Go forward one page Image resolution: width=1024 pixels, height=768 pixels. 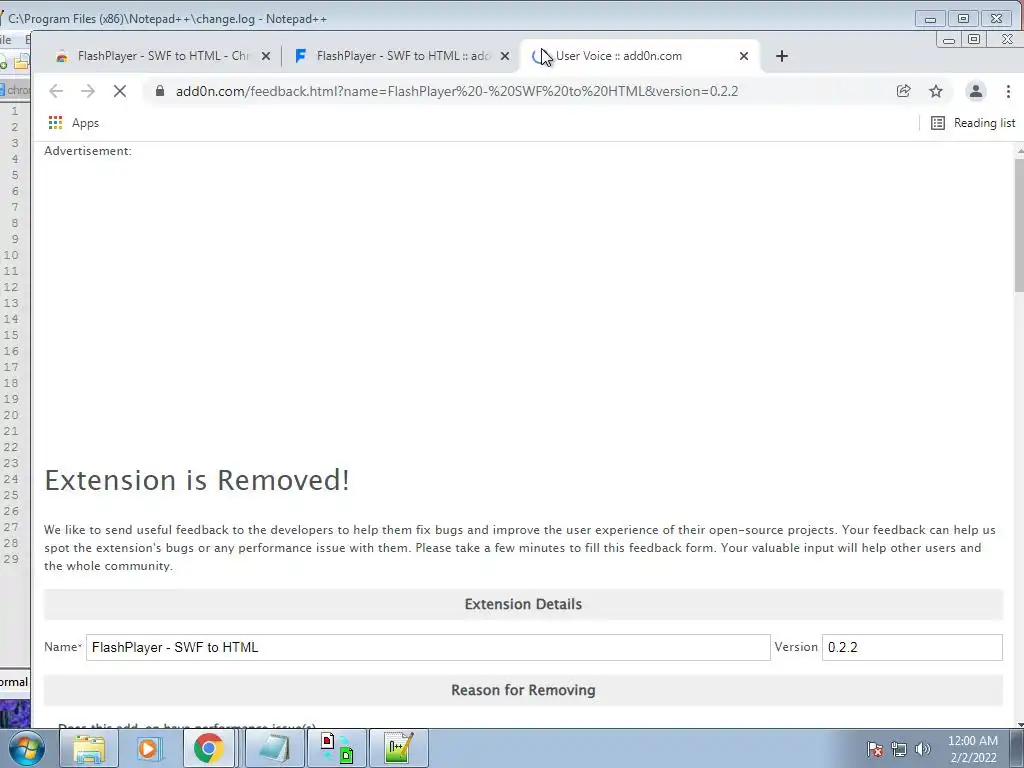click(88, 91)
